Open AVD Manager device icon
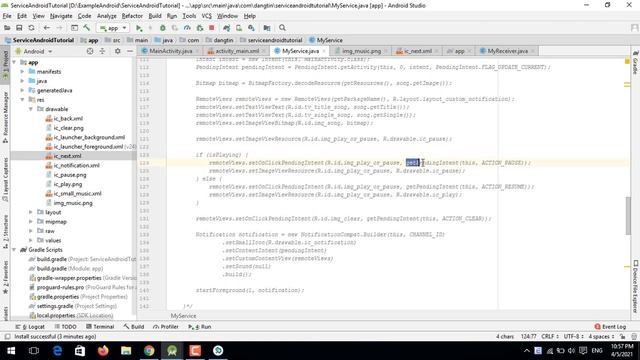This screenshot has height=360, width=640. tap(239, 28)
